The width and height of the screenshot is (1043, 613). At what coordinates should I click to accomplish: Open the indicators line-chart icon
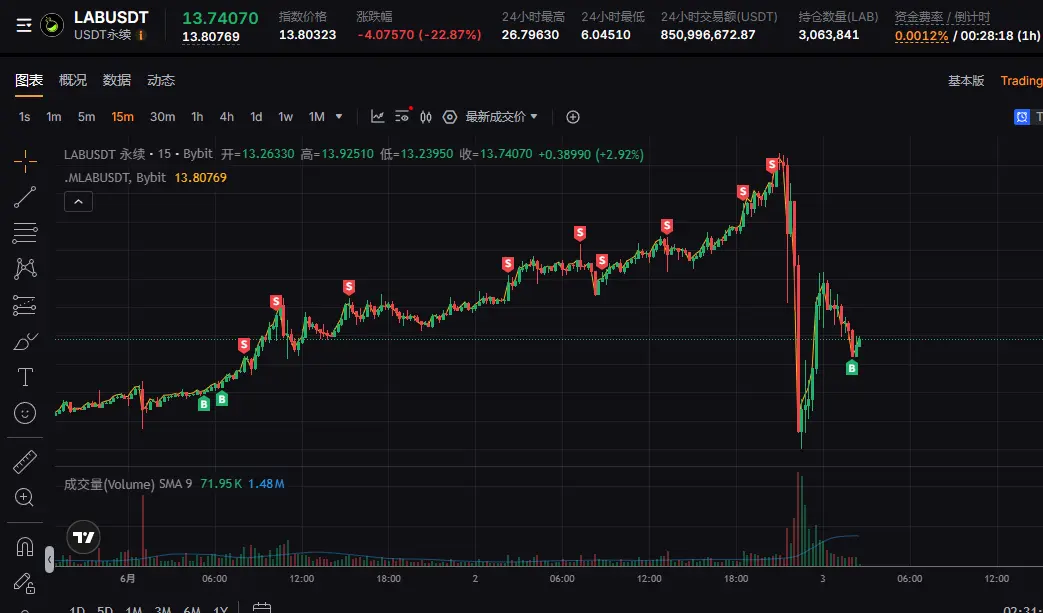click(x=377, y=117)
